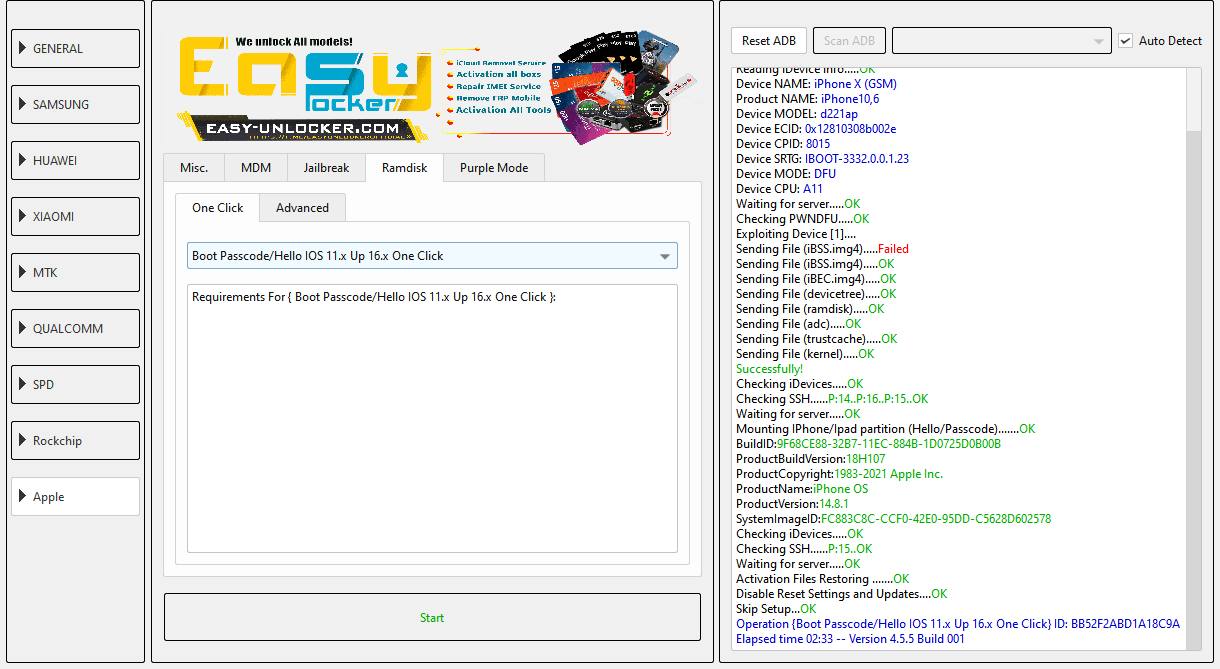Click the 'Activation Files Restoring' log line
1220x669 pixels.
[x=822, y=578]
